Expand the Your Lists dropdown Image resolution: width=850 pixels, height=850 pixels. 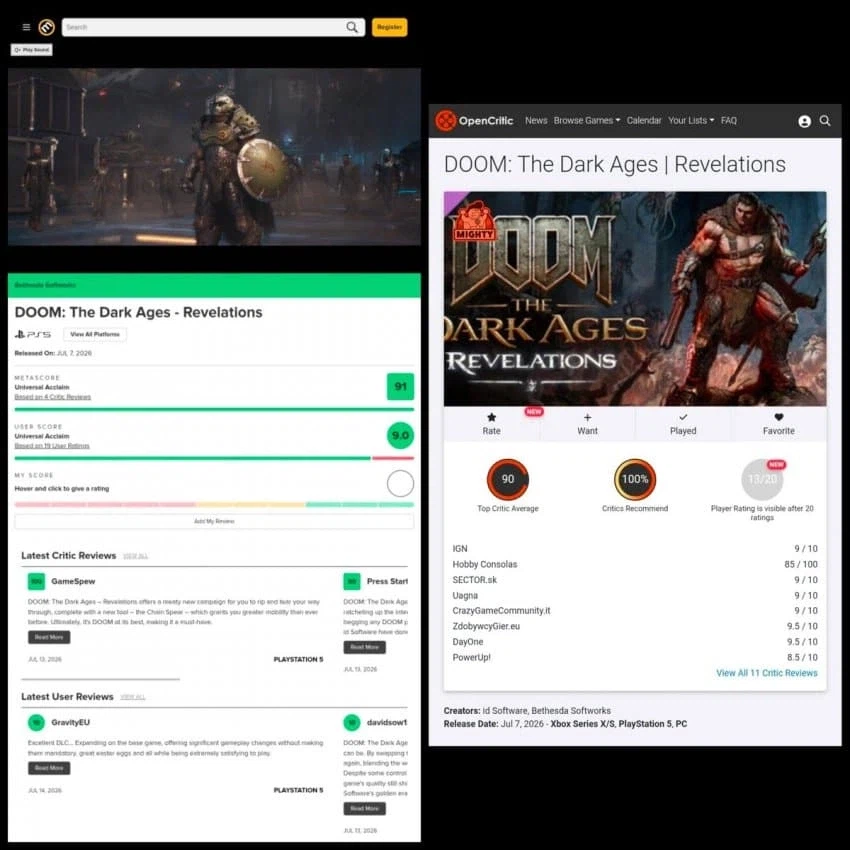[x=691, y=120]
